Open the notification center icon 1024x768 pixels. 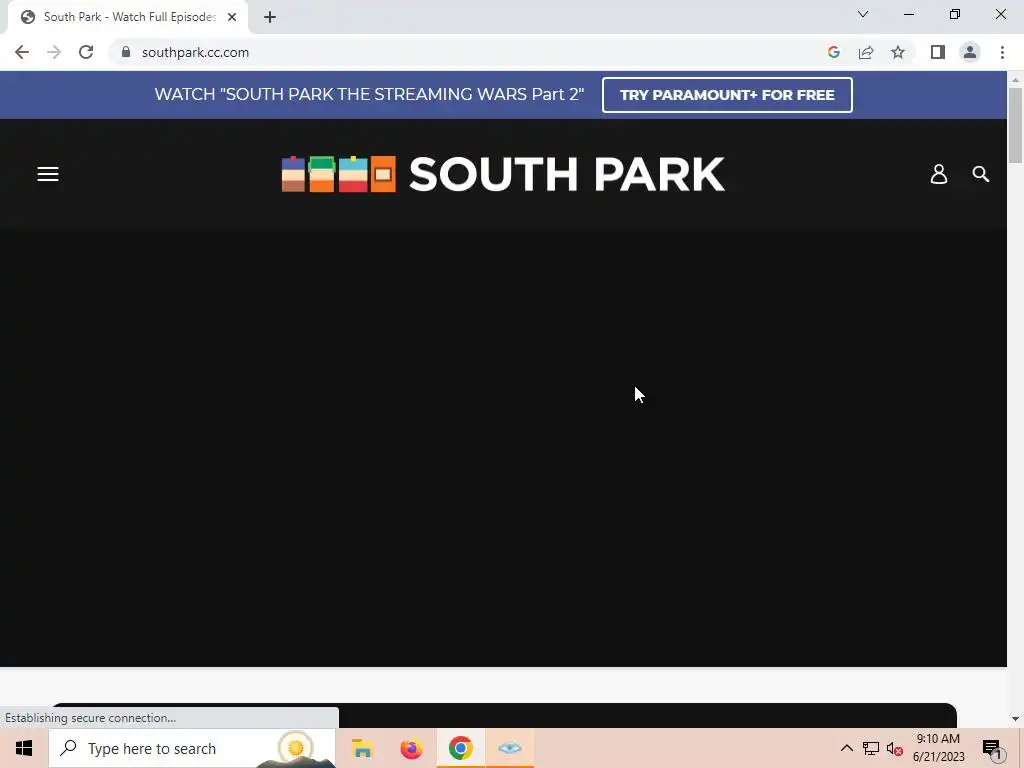(x=992, y=749)
